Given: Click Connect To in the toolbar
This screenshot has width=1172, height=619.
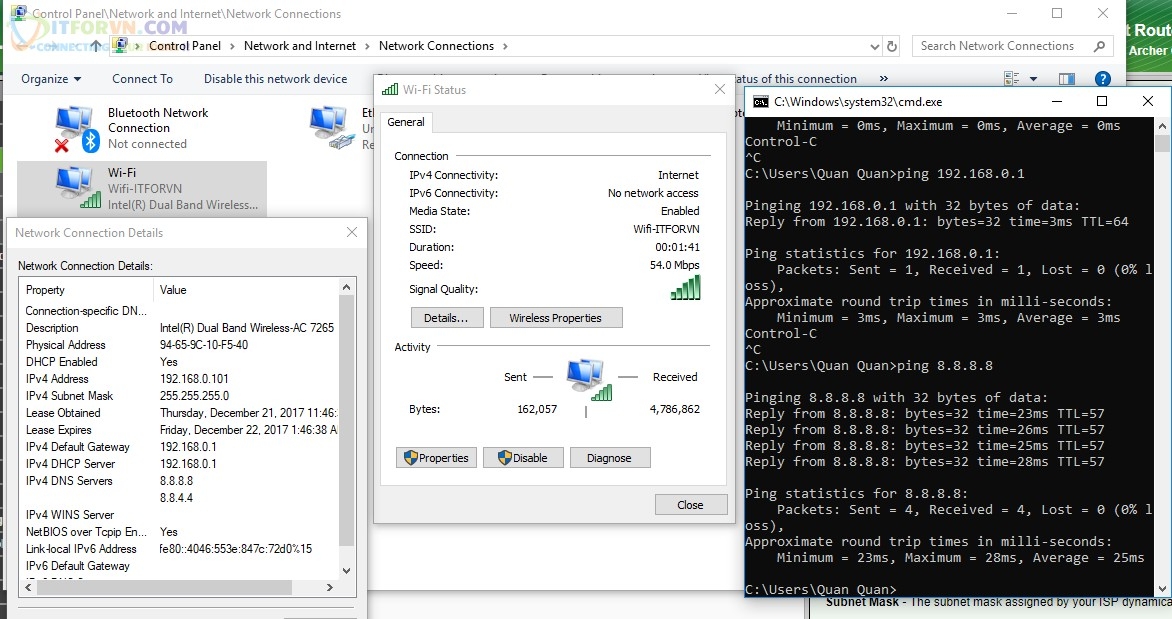Looking at the screenshot, I should coord(142,79).
